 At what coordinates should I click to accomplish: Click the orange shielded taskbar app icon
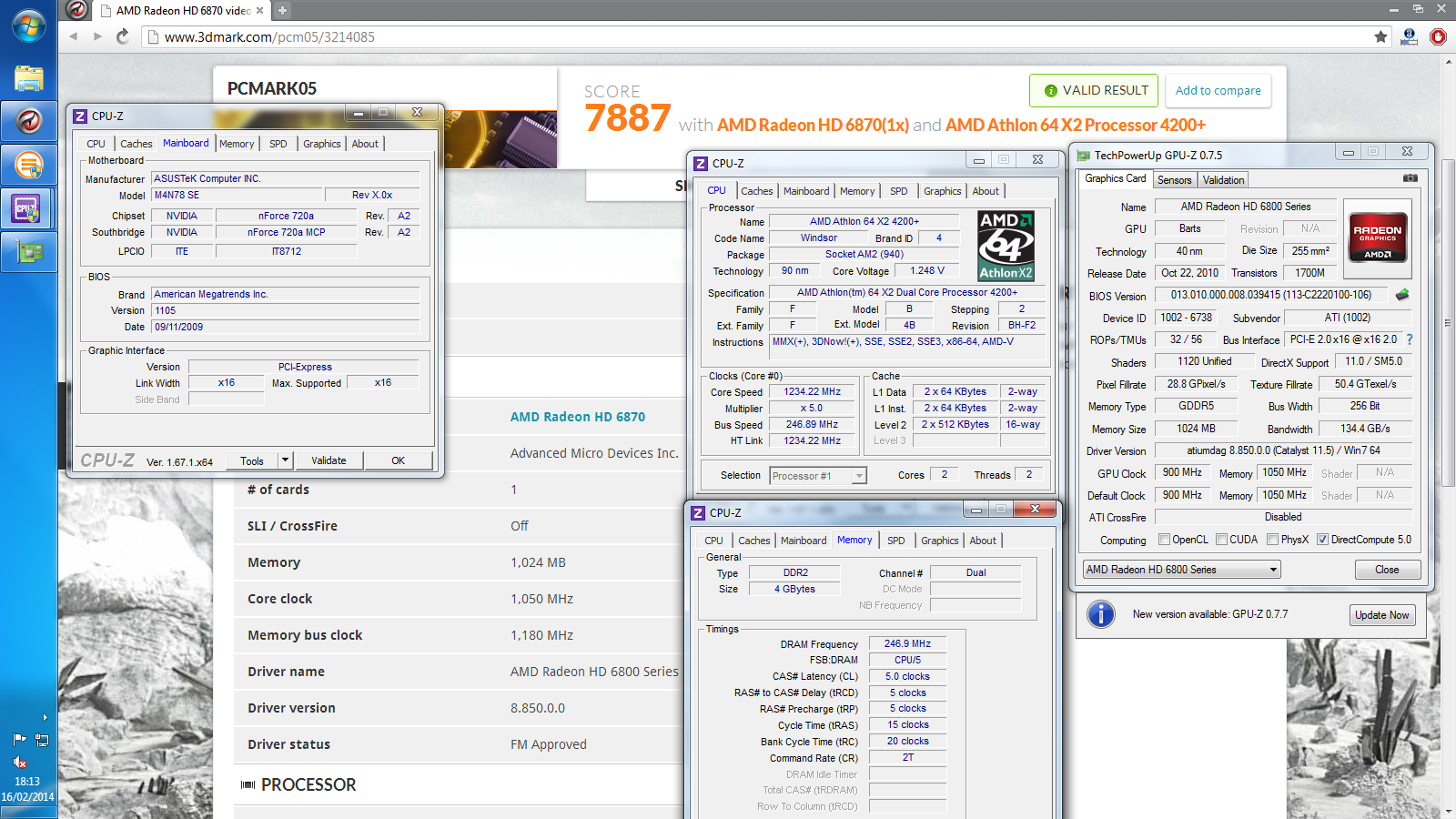click(x=28, y=165)
